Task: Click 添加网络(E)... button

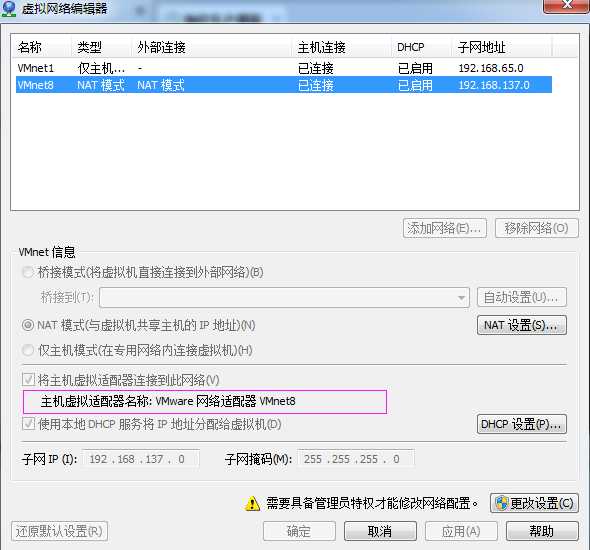Action: (445, 228)
